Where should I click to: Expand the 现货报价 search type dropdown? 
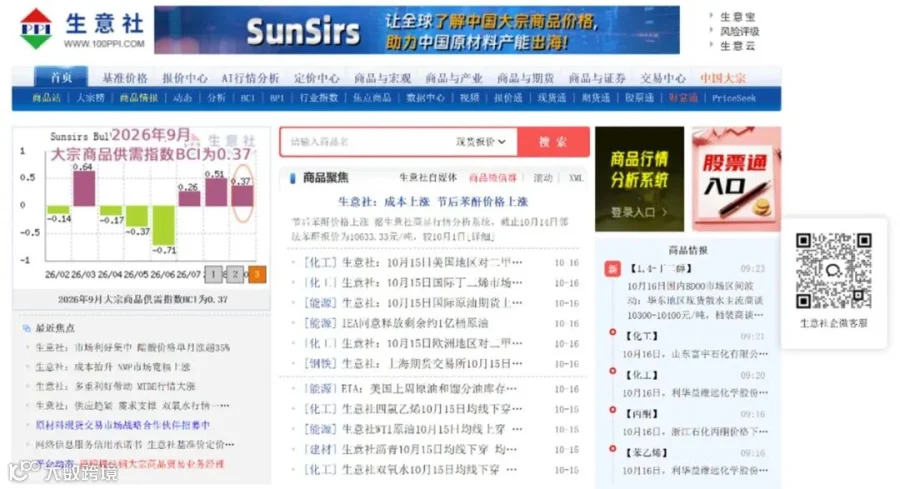tap(481, 142)
